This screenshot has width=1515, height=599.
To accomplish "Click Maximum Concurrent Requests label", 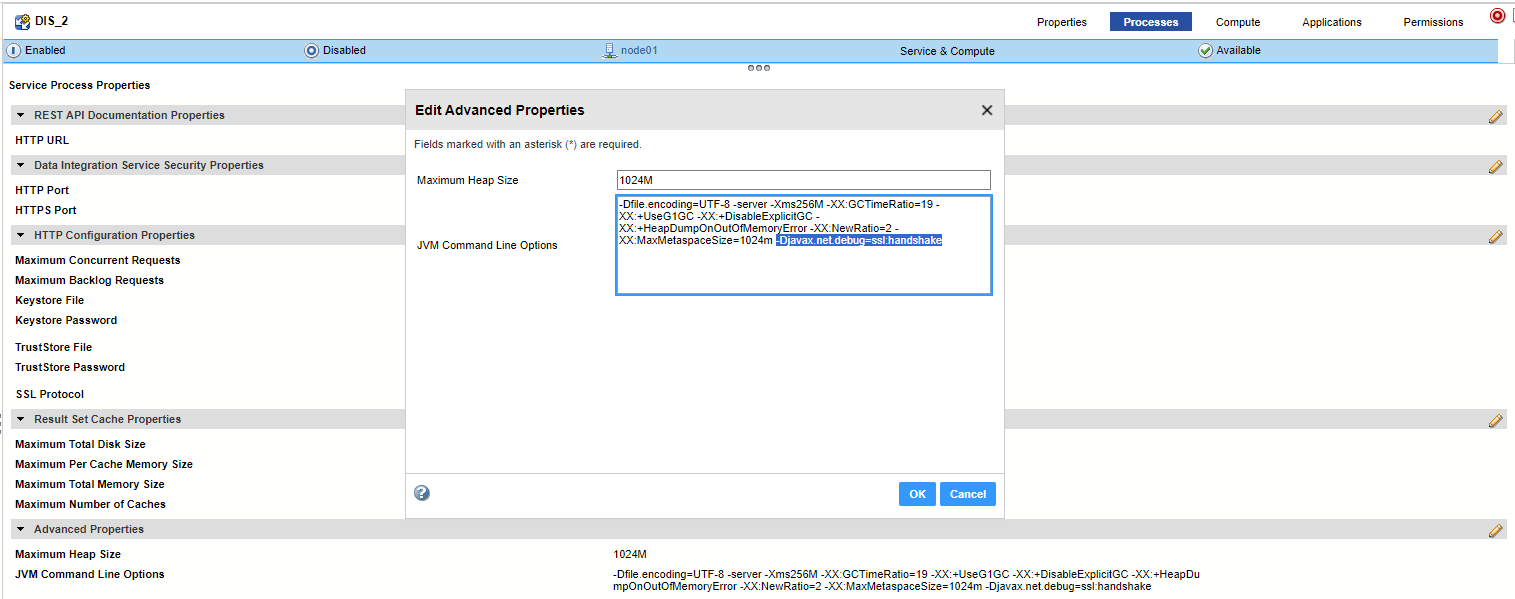I will 98,260.
